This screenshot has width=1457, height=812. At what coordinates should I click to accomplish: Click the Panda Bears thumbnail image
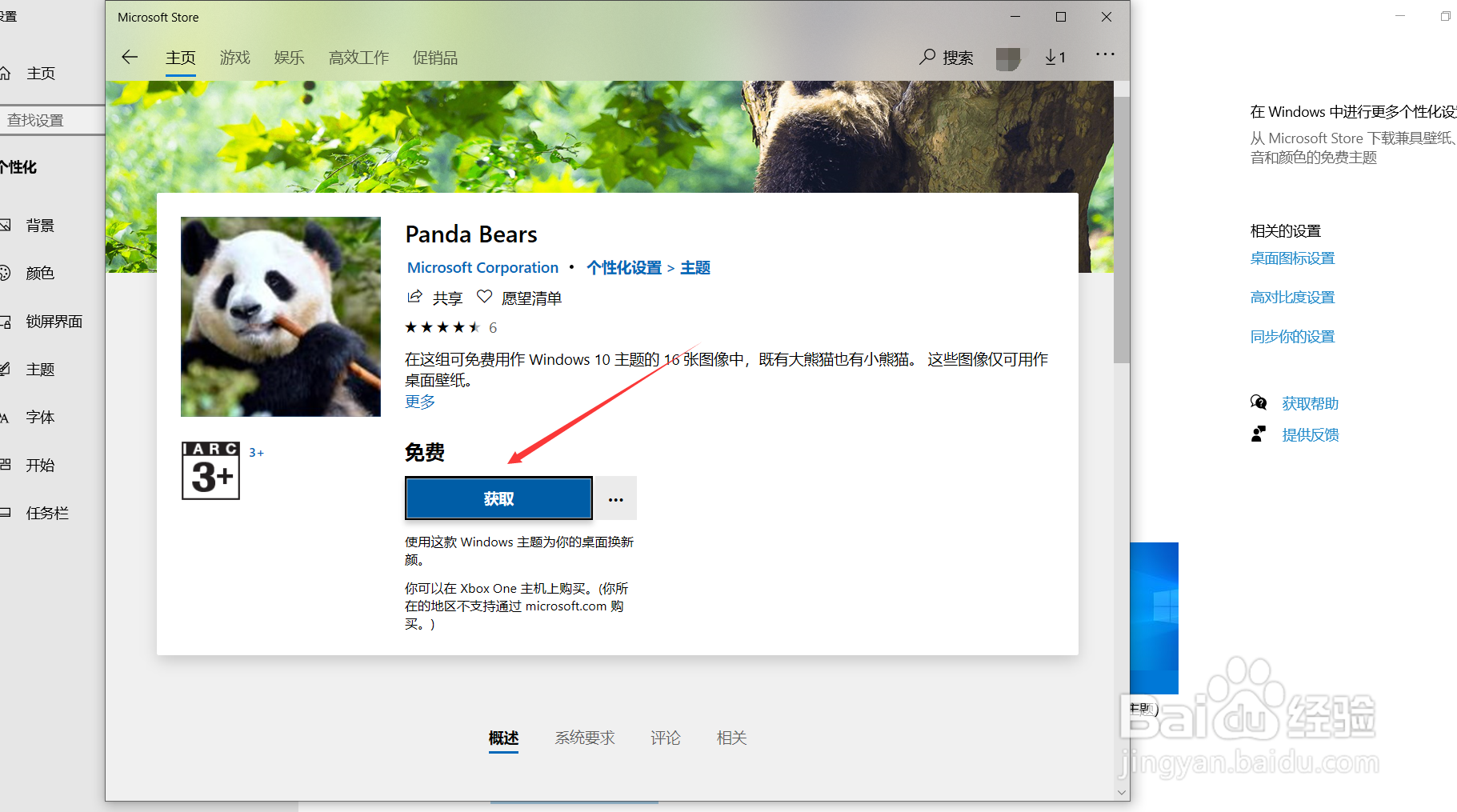(x=281, y=317)
